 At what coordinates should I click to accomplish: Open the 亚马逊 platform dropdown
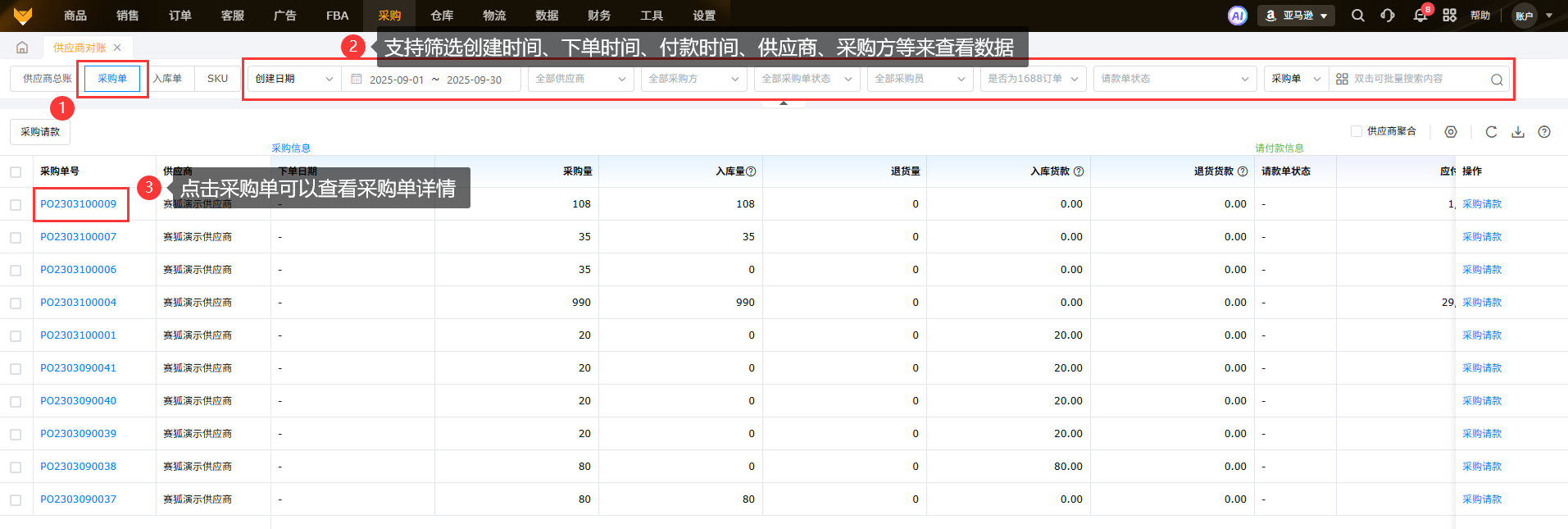click(1296, 16)
